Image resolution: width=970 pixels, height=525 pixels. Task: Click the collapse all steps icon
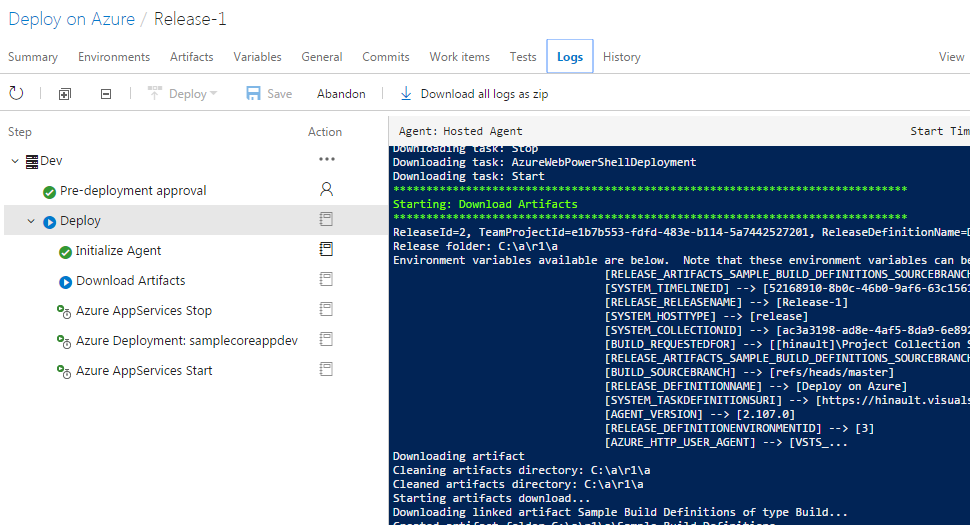(106, 94)
